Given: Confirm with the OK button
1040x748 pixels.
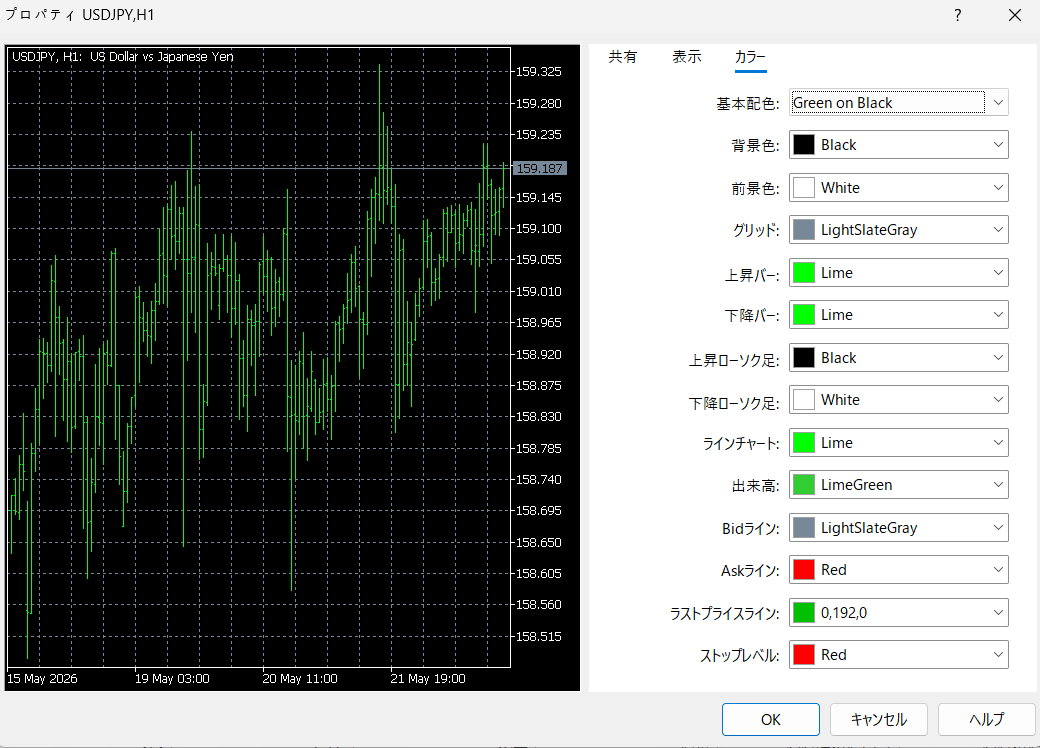Looking at the screenshot, I should point(771,719).
